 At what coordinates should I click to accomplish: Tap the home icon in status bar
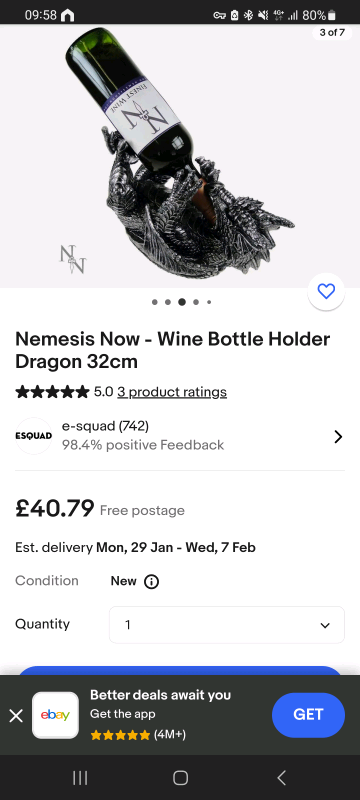[67, 15]
